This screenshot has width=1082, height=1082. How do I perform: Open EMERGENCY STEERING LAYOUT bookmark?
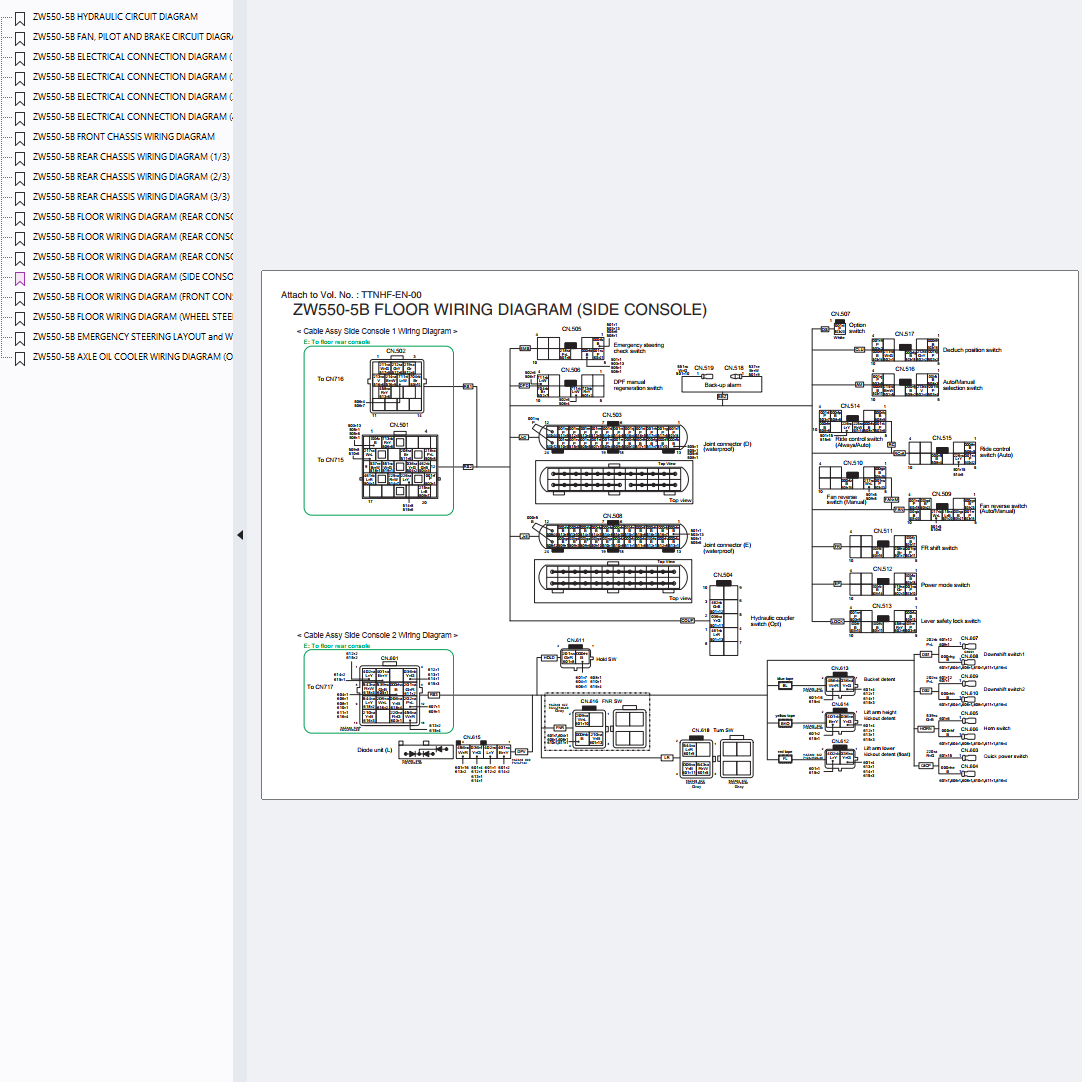(132, 337)
